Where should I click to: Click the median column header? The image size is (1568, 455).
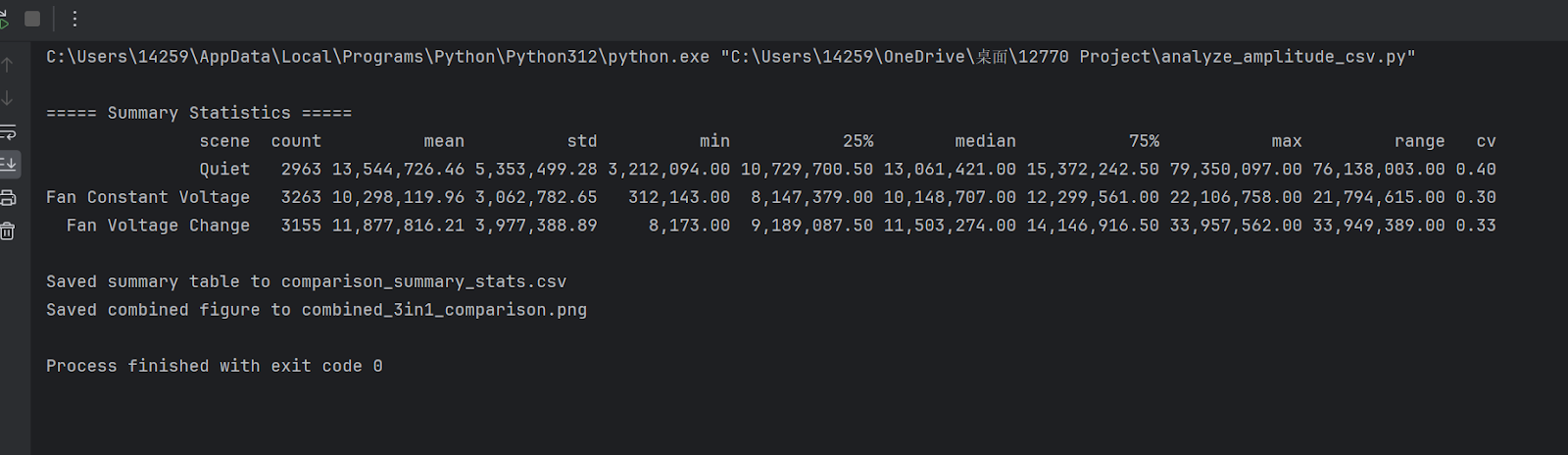click(985, 141)
